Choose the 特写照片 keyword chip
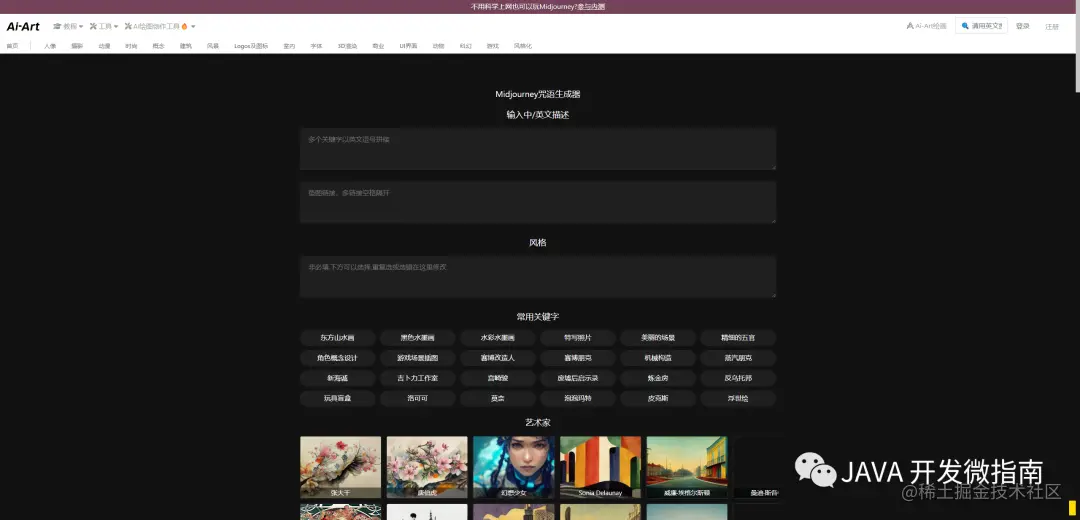 coord(578,337)
